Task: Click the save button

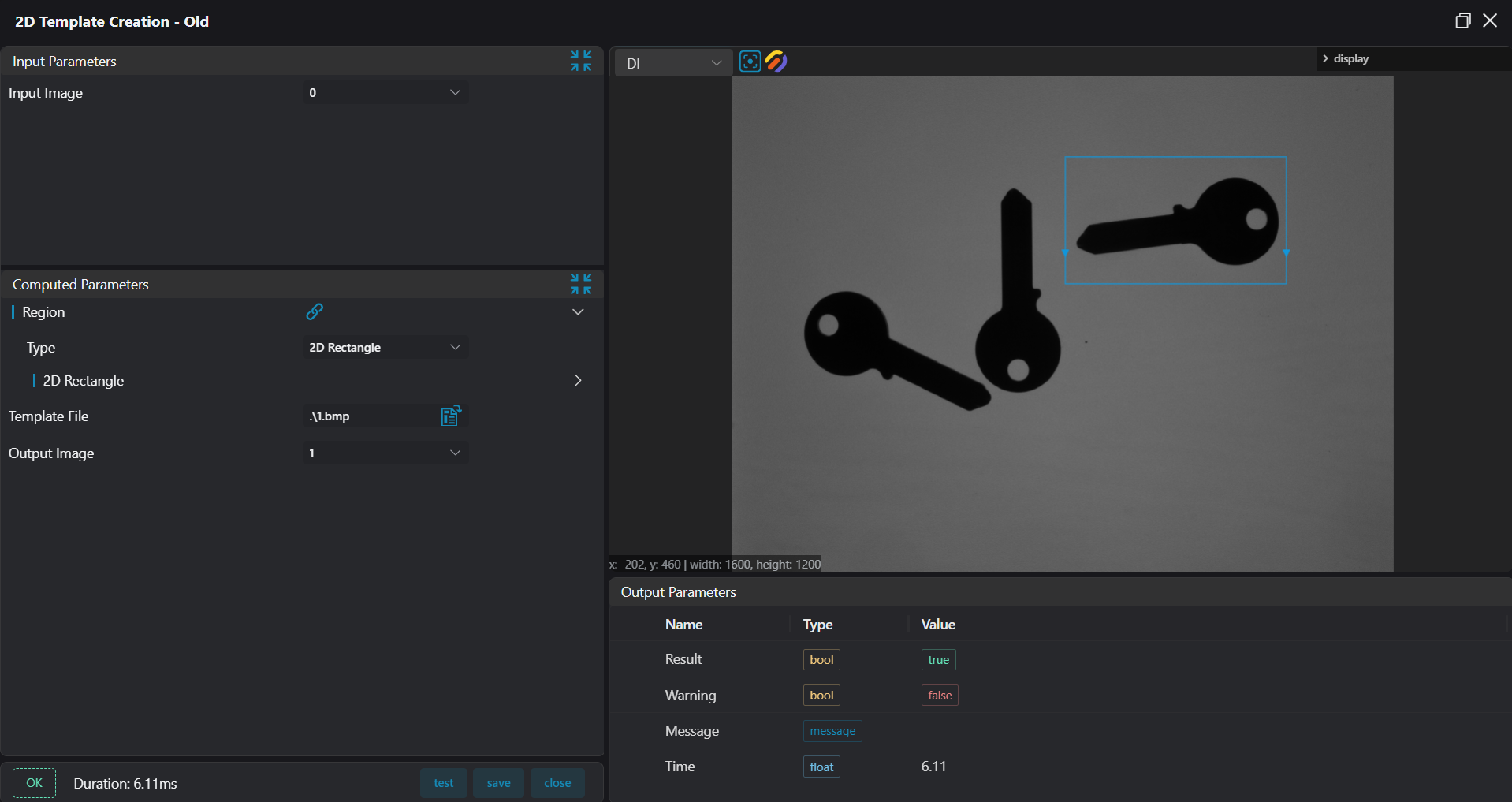Action: click(498, 783)
